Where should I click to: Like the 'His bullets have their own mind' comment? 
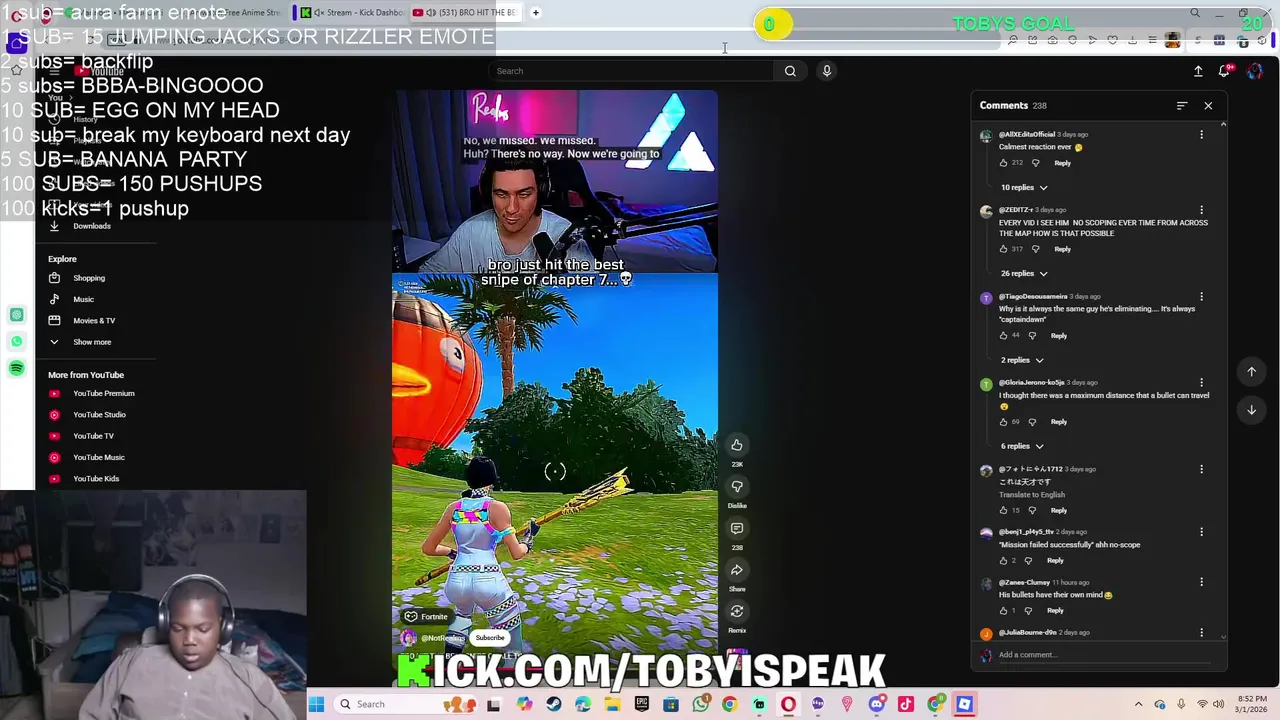point(1004,611)
